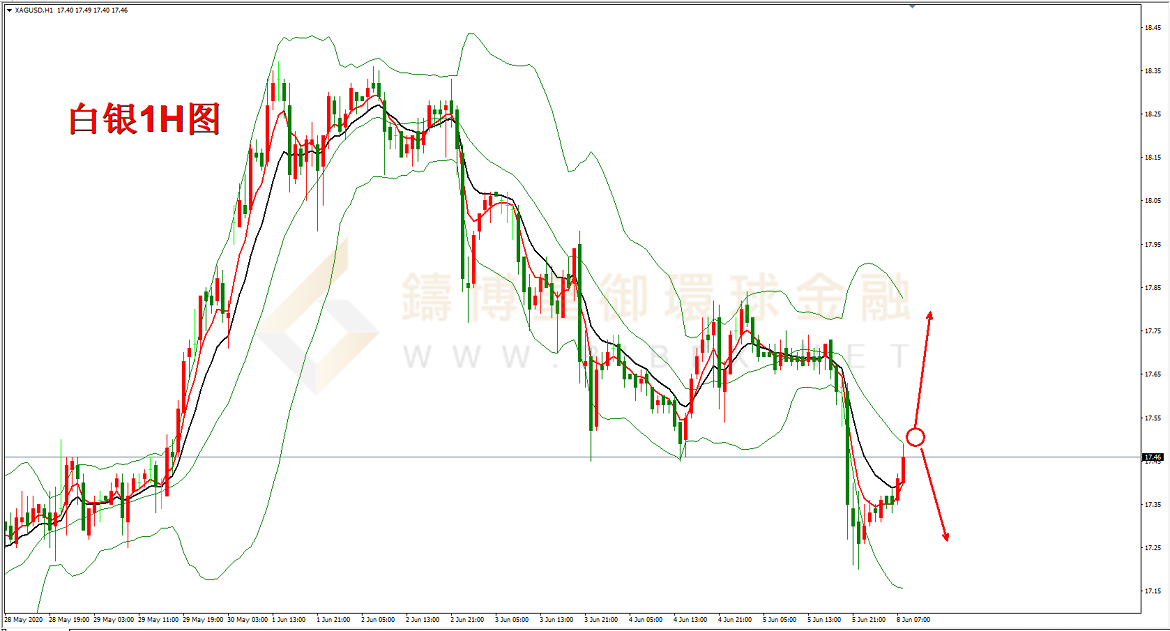This screenshot has height=631, width=1170.
Task: Click the 17.75 label on the price axis
Action: (1153, 331)
